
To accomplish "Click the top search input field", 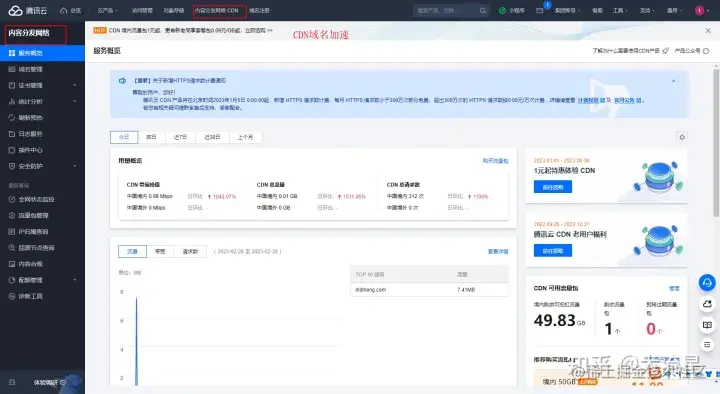I will click(x=445, y=10).
